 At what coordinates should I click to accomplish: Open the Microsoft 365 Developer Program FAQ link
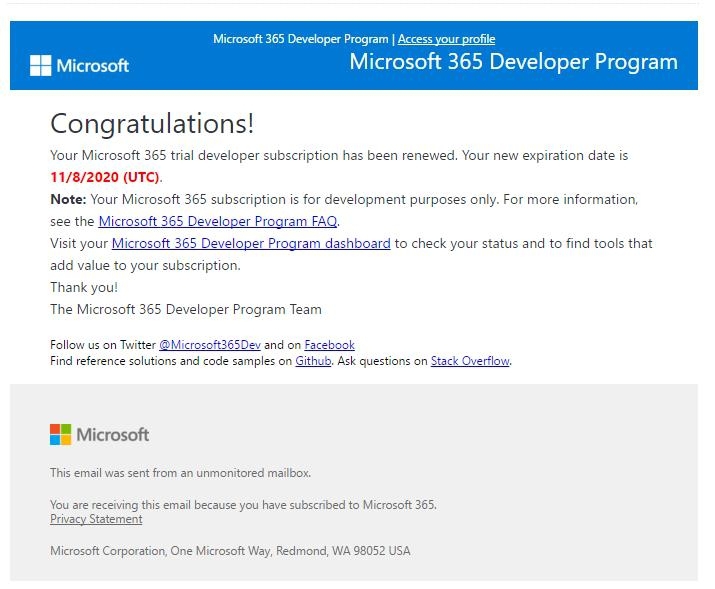pos(218,222)
